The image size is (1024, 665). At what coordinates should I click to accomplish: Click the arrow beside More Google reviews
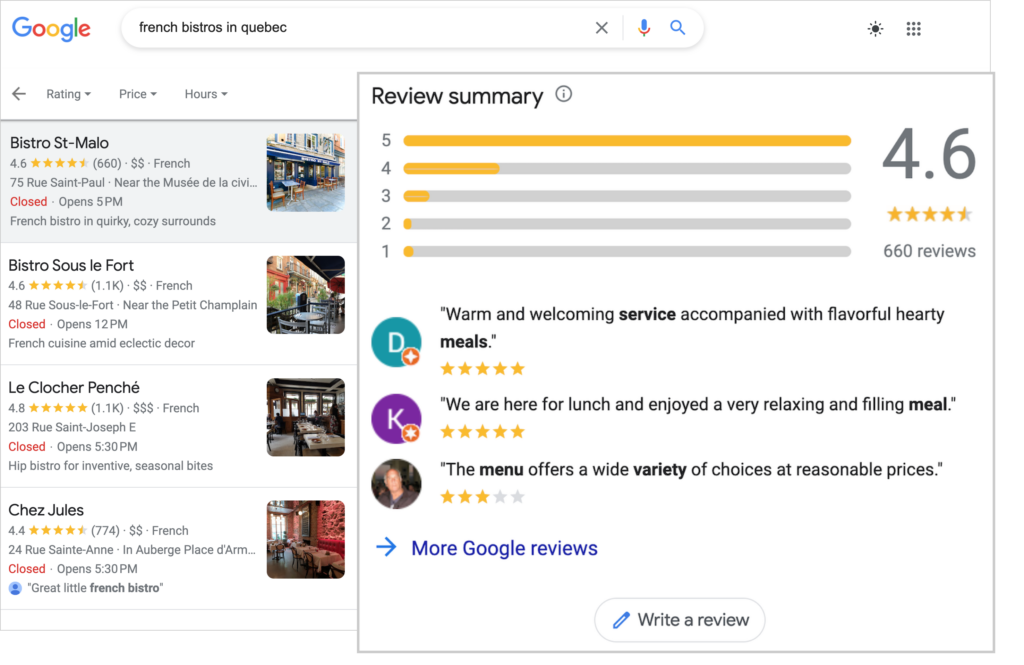[387, 547]
